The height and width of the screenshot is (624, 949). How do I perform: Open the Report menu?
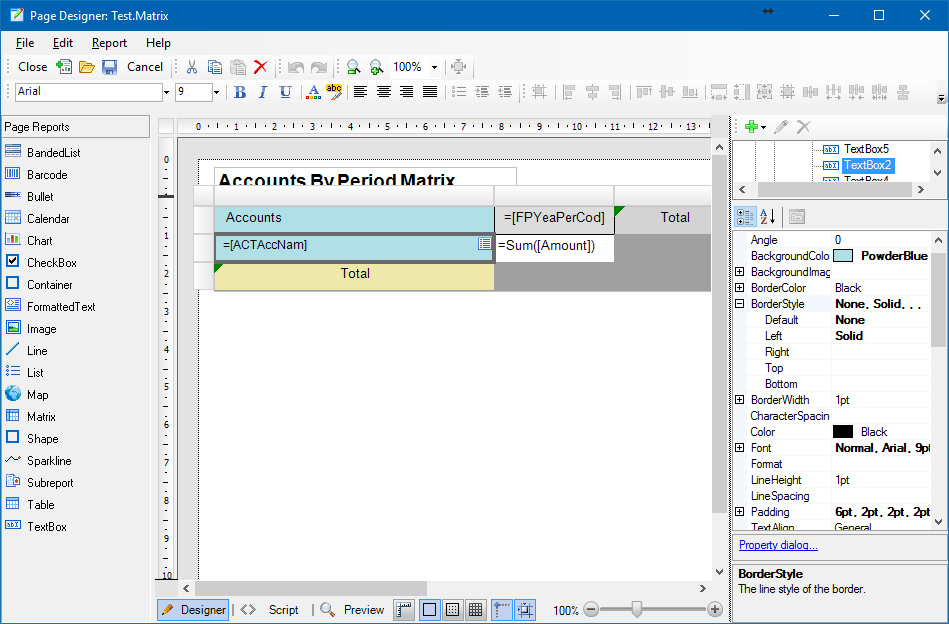point(110,43)
